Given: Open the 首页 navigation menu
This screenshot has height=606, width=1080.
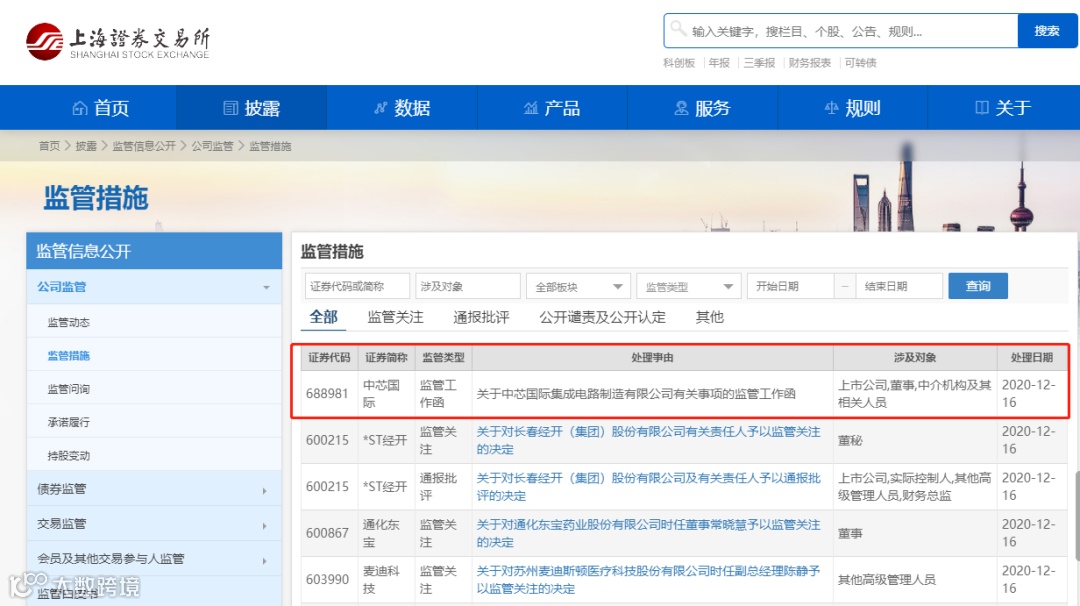Looking at the screenshot, I should pos(101,108).
